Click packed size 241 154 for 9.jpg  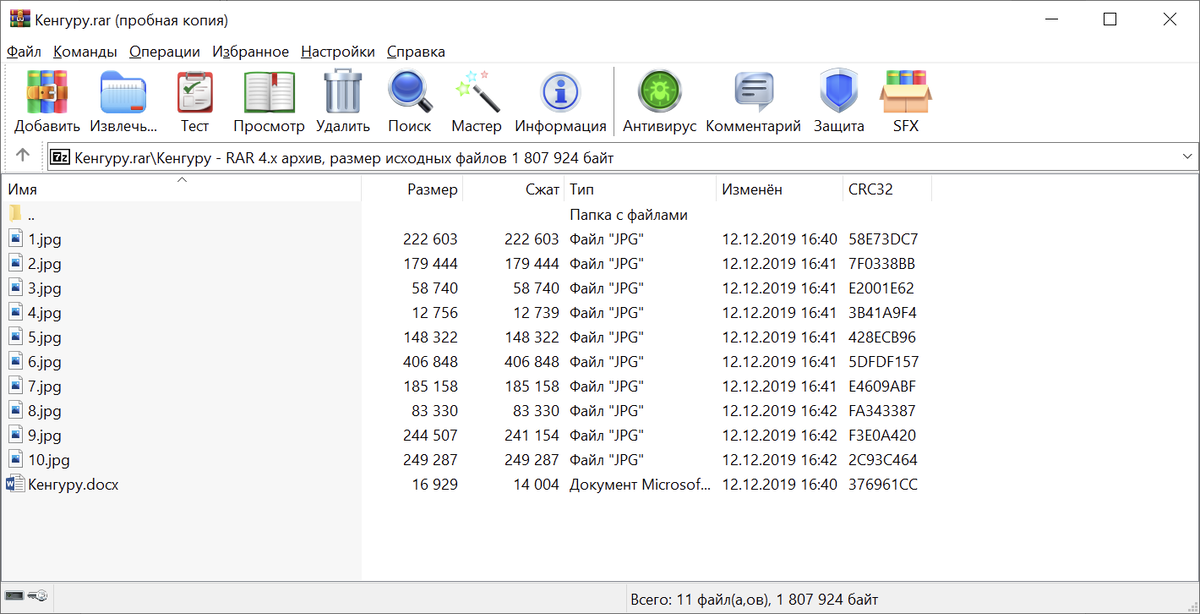point(532,435)
